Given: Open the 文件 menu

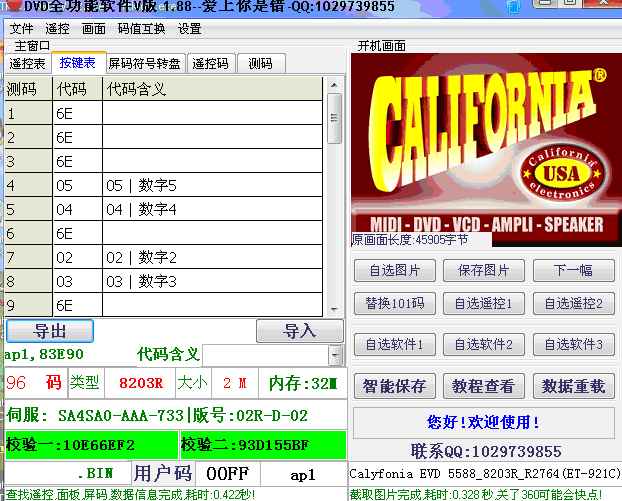Looking at the screenshot, I should coord(21,29).
